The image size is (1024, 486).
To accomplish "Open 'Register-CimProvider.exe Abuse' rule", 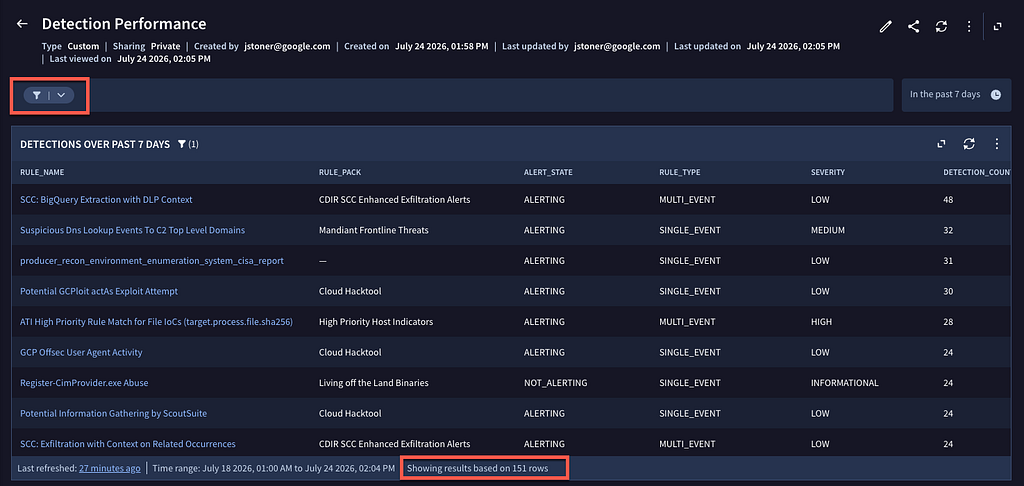I will pos(84,383).
